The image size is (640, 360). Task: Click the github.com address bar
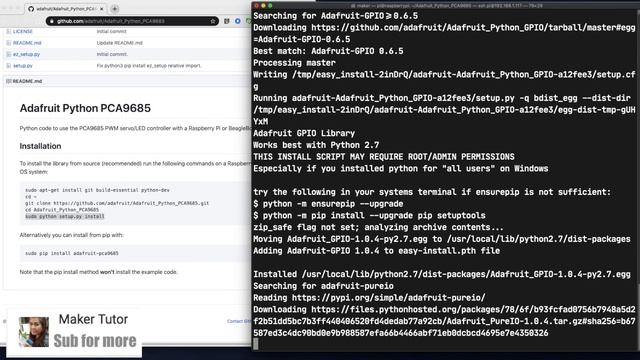pos(133,21)
